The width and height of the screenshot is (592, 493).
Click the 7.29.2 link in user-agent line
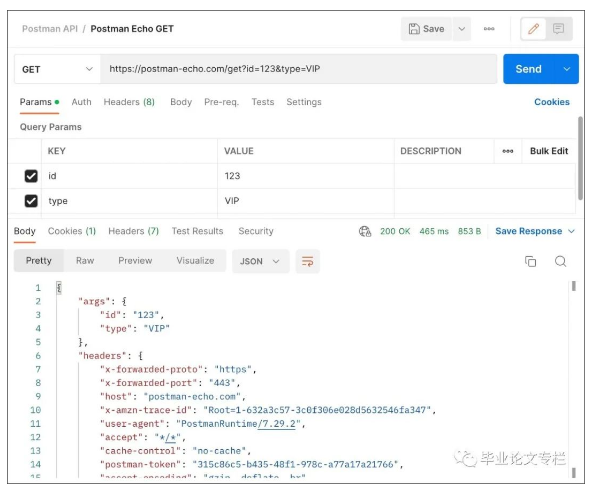(277, 424)
